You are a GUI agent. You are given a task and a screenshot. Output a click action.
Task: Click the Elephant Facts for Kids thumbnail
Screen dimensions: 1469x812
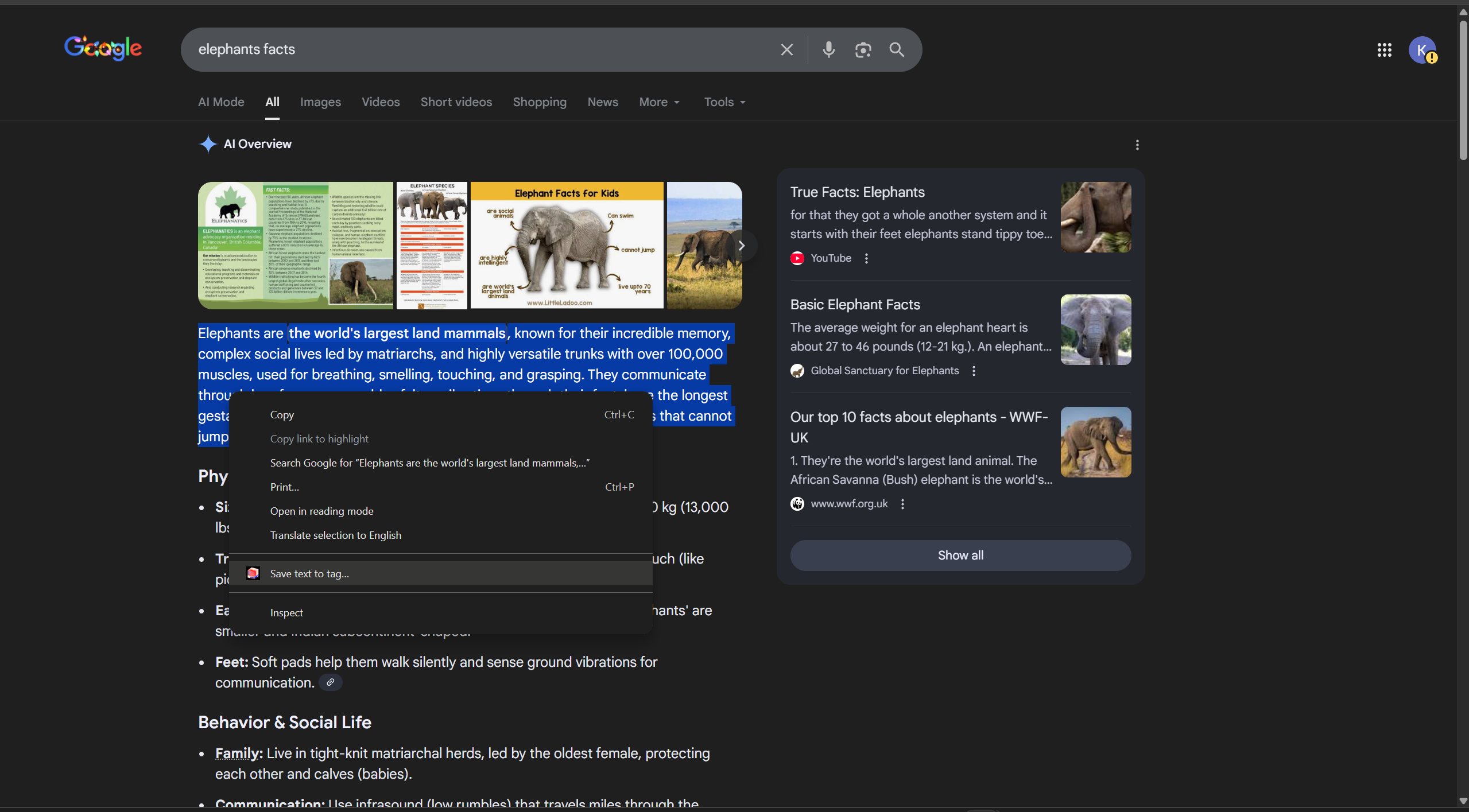[567, 246]
